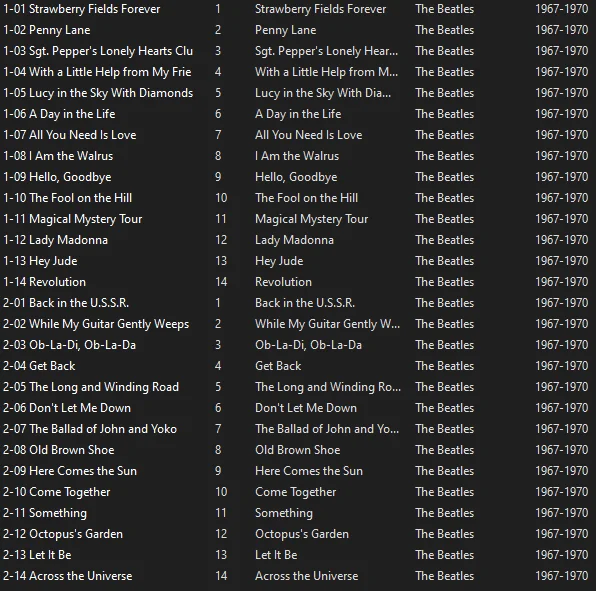Select filename '1-06 A Day in the Life'
Image resolution: width=596 pixels, height=591 pixels.
[x=59, y=114]
